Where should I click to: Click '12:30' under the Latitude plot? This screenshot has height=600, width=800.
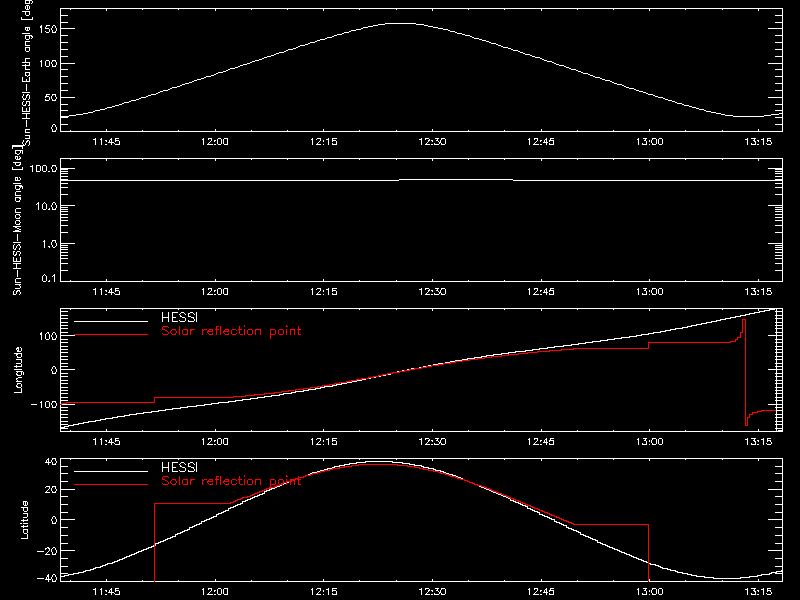[432, 592]
